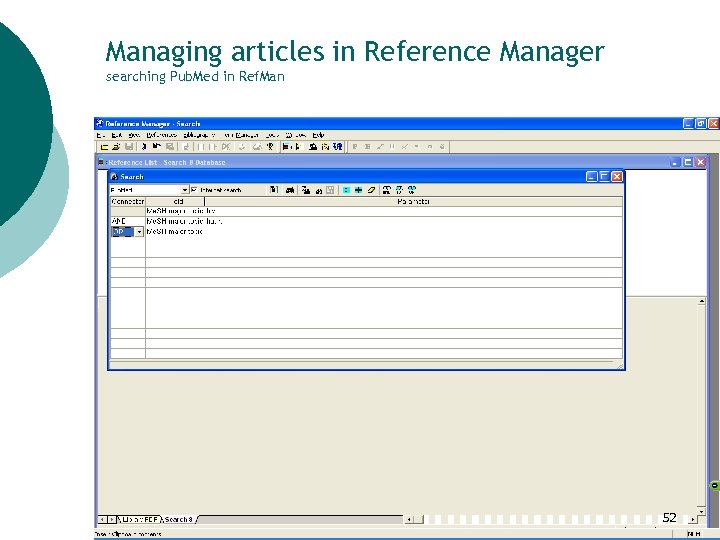Open the Bibliography menu
The image size is (720, 540).
pos(199,135)
